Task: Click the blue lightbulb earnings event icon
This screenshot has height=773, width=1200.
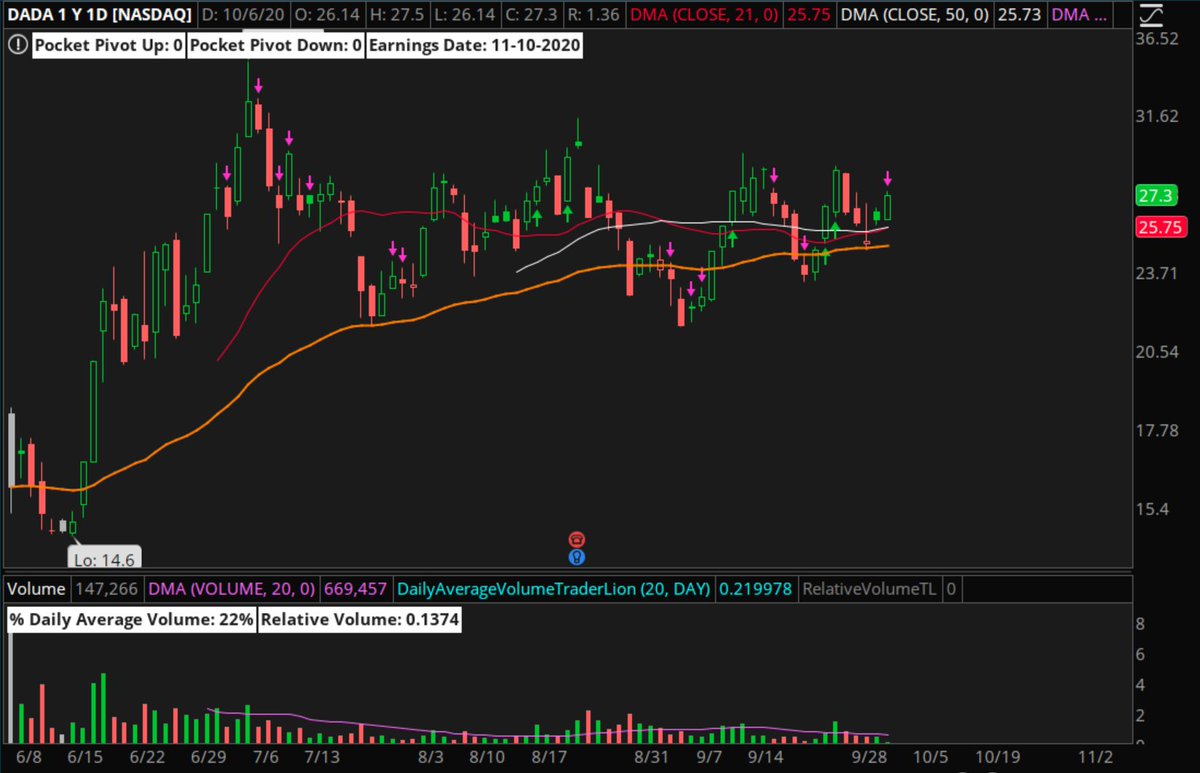Action: pos(577,556)
